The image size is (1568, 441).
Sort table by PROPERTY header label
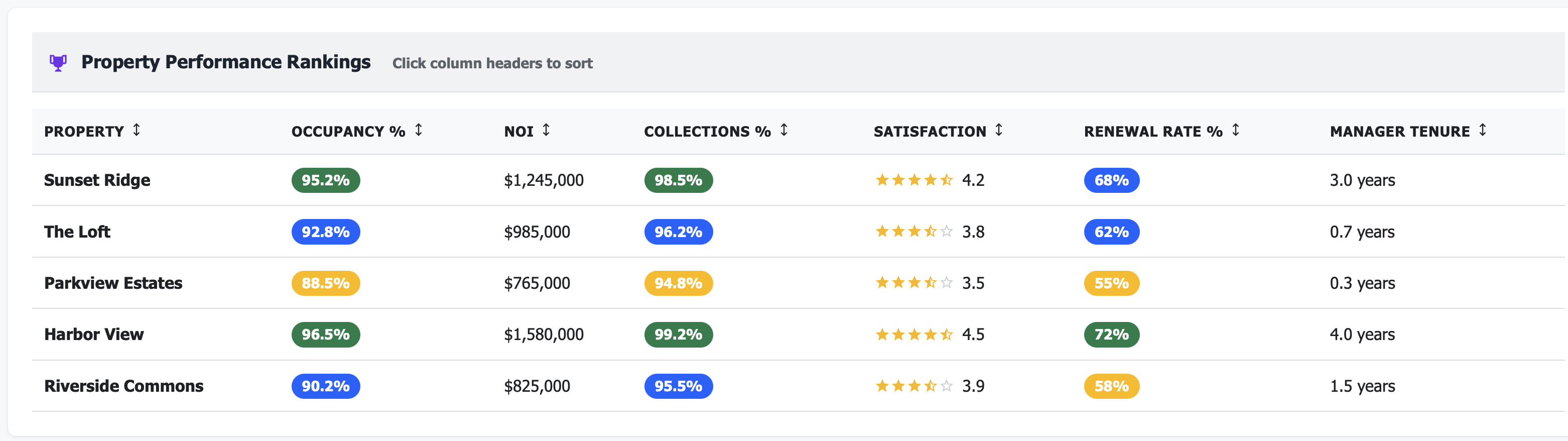point(84,132)
